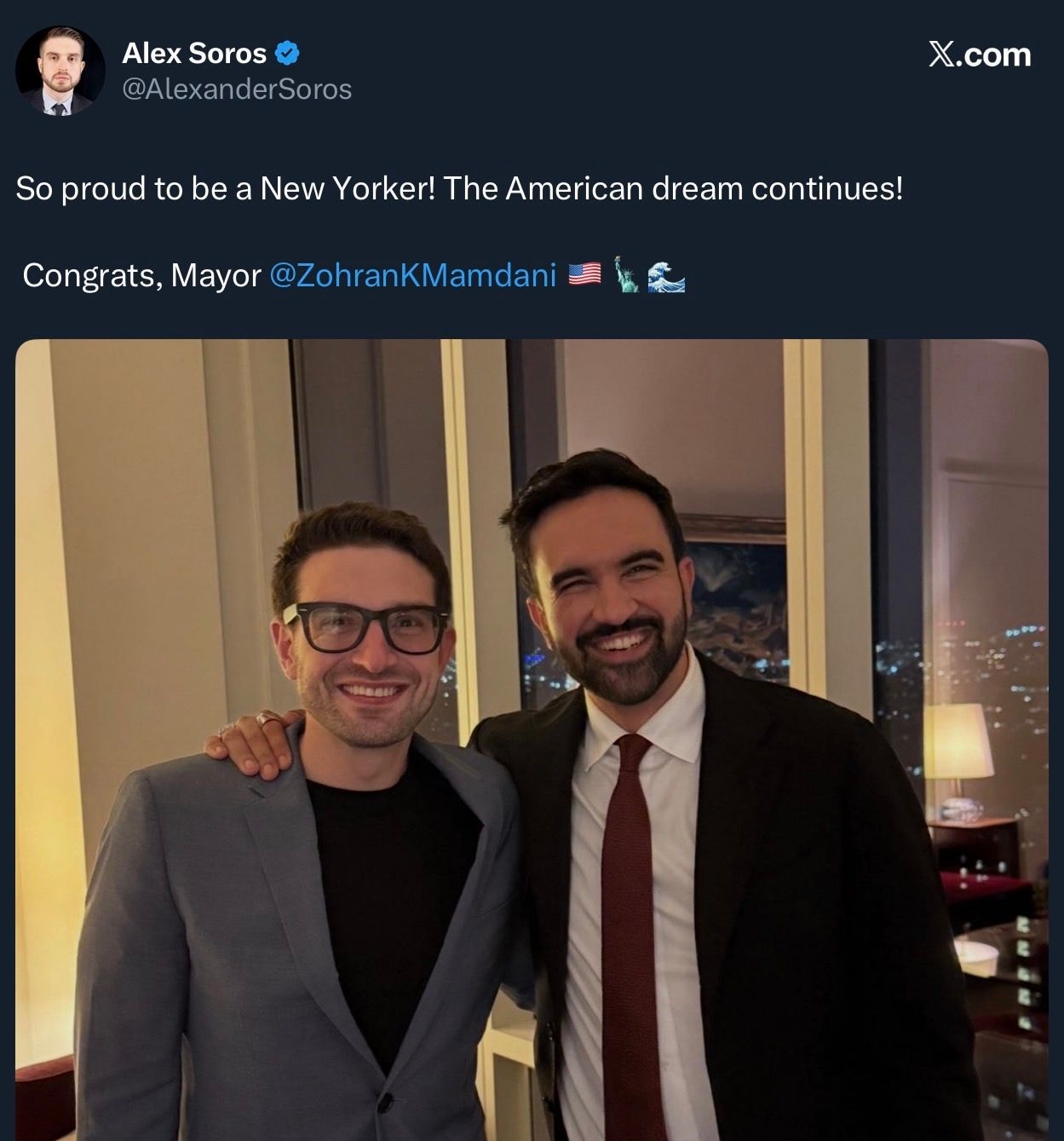Click the Statue of Liberty emoji
The height and width of the screenshot is (1141, 1064).
tap(626, 274)
